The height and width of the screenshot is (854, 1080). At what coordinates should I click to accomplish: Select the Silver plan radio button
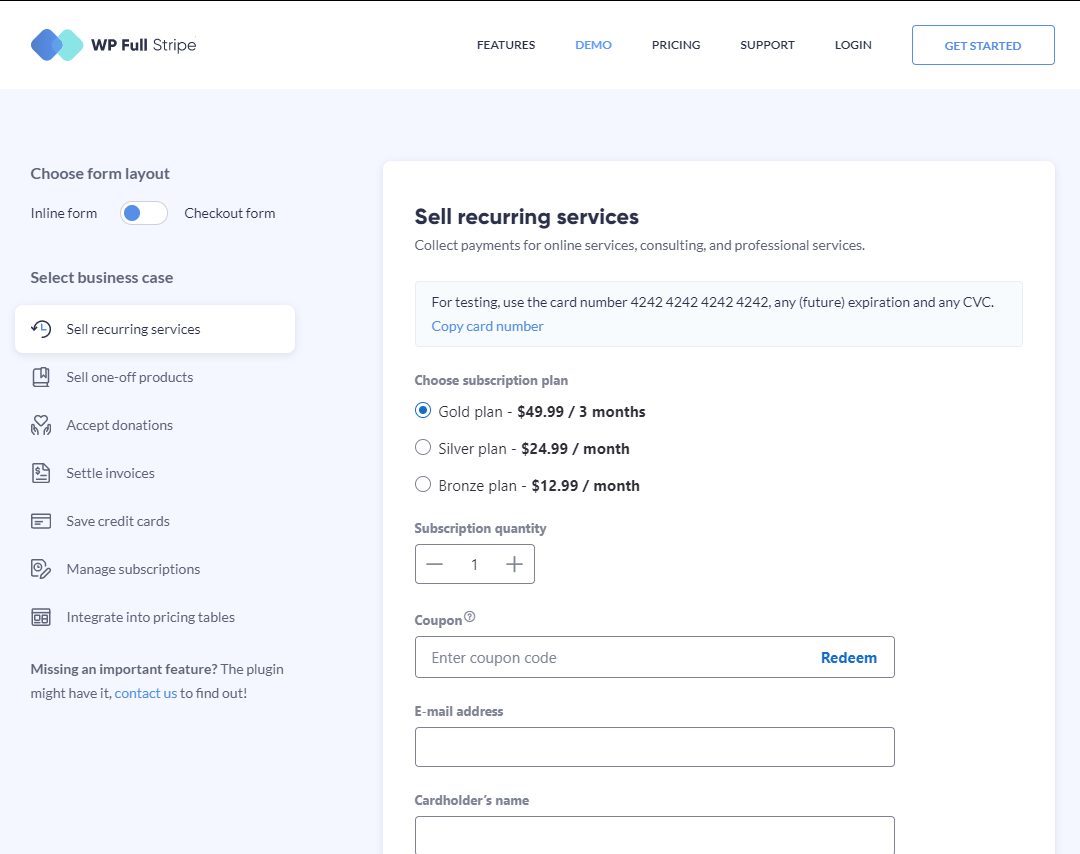point(422,447)
